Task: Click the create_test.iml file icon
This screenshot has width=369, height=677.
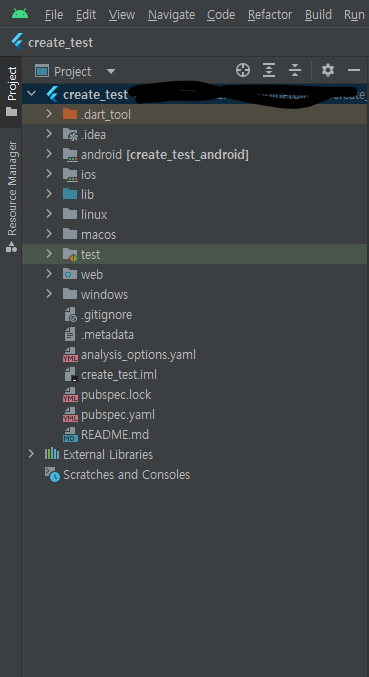Action: 71,374
